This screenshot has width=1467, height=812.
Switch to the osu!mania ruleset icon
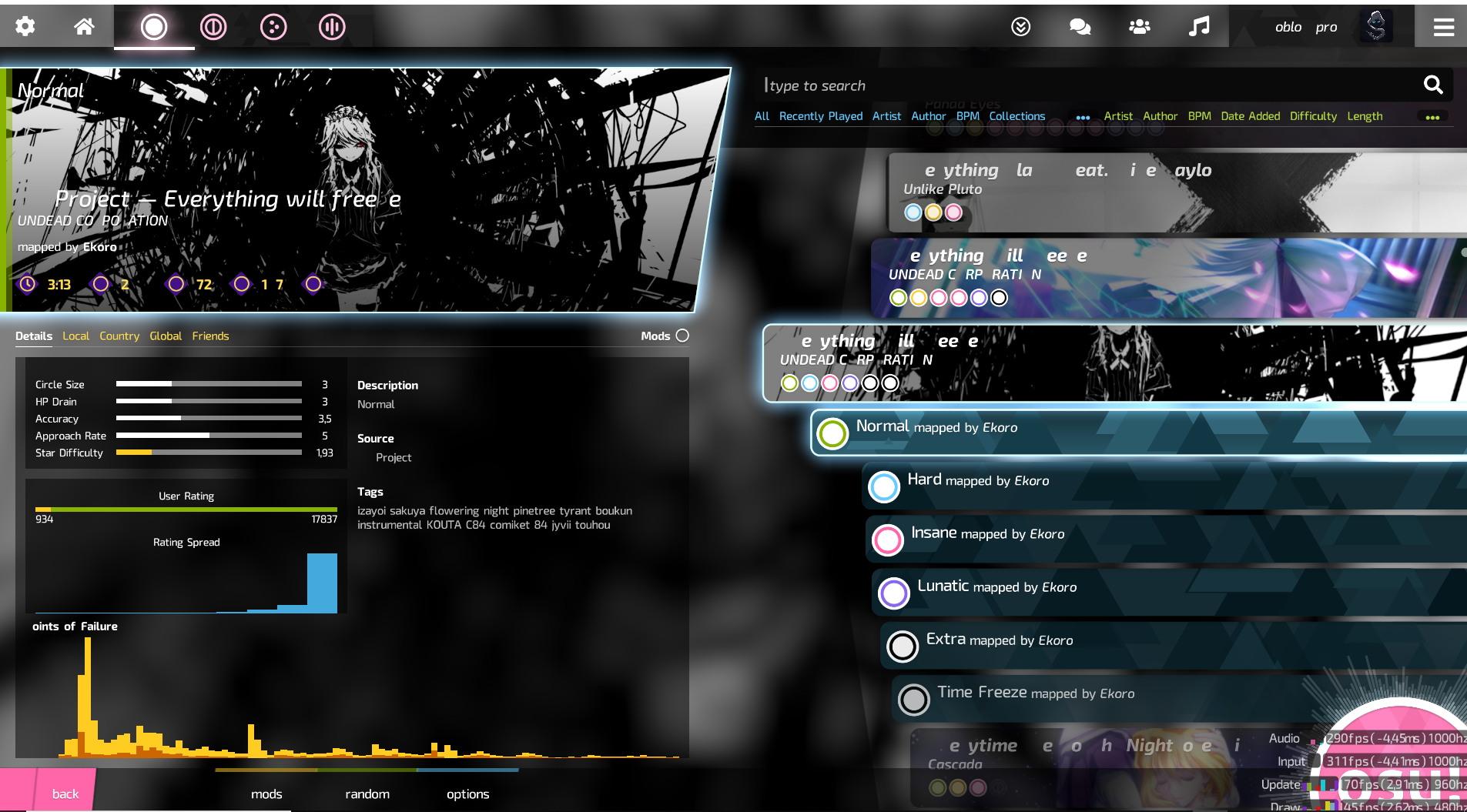[331, 25]
